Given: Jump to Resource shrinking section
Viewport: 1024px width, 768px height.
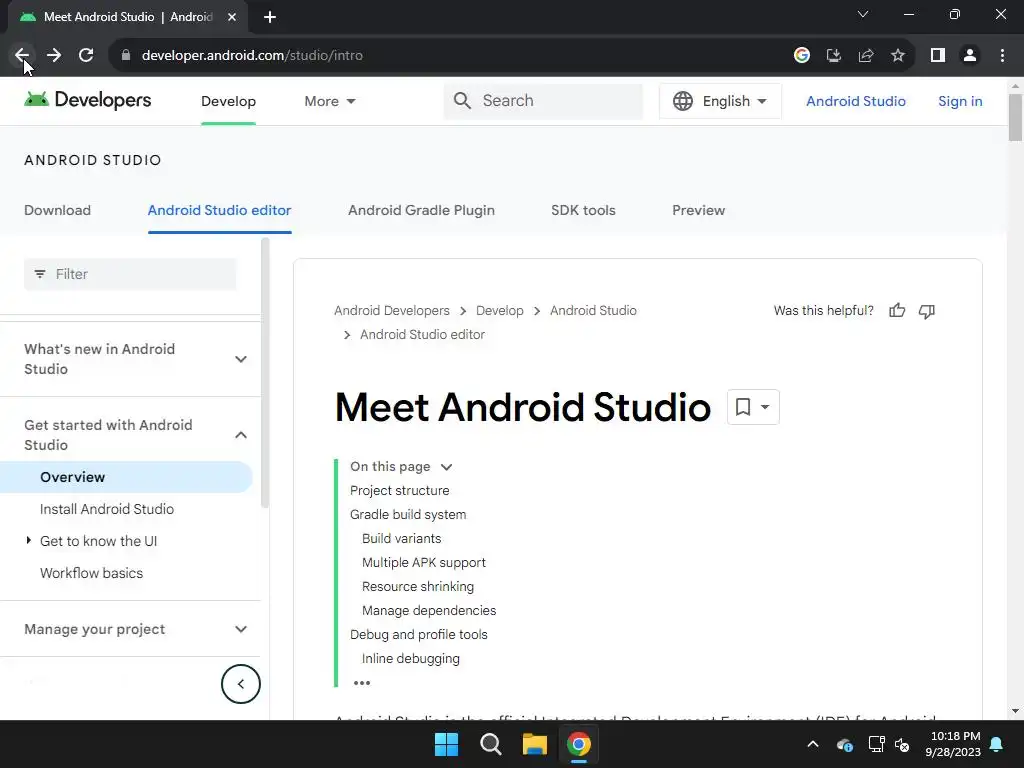Looking at the screenshot, I should (x=418, y=586).
